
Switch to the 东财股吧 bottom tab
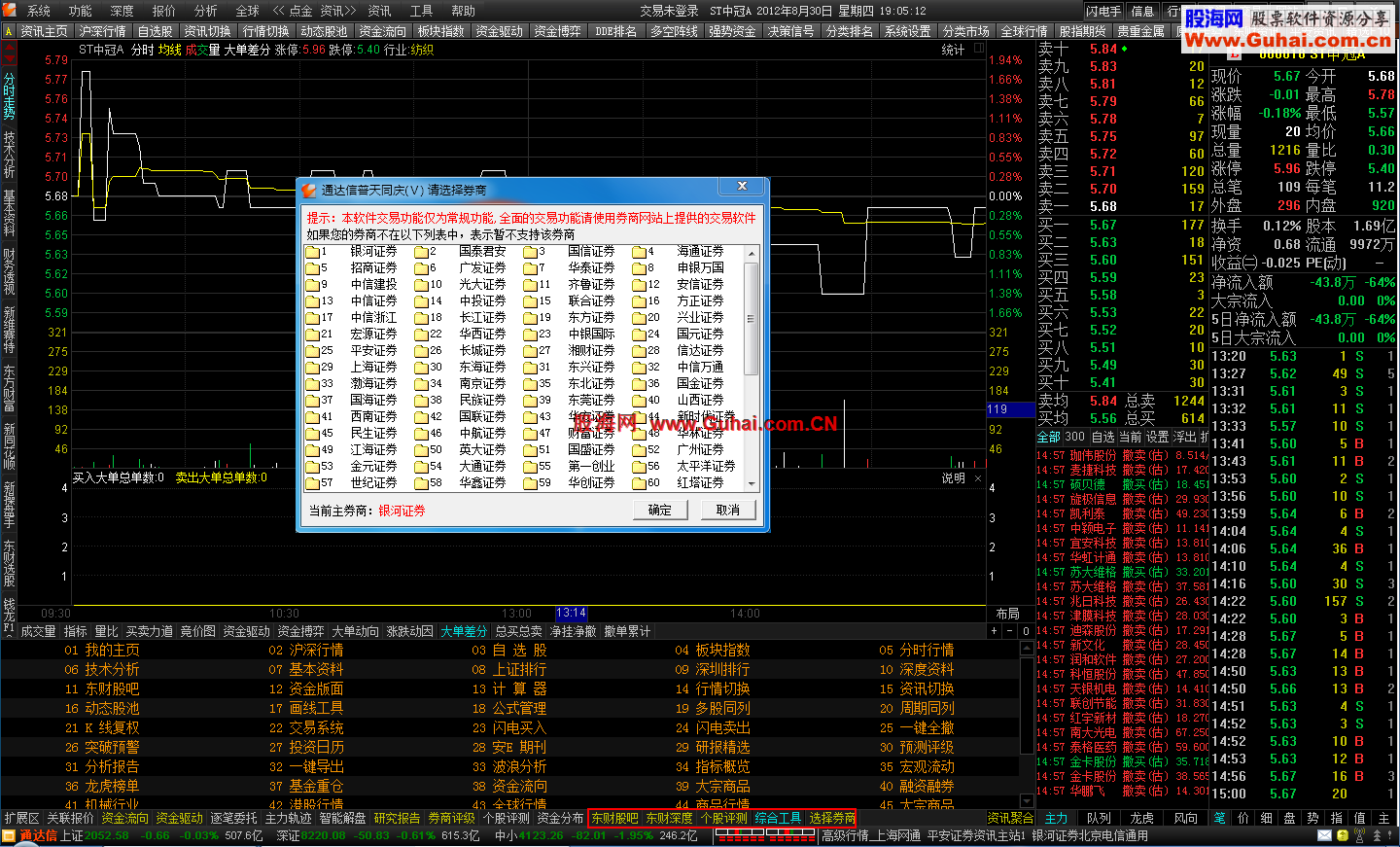tap(614, 819)
